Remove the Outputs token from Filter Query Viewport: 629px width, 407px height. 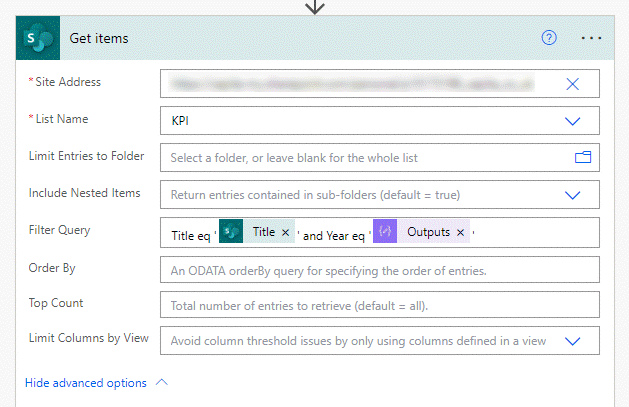[460, 232]
